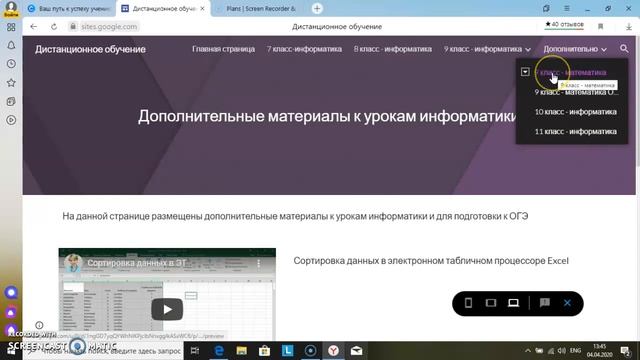640x360 pixels.
Task: Click the page vertical scrollbar
Action: (638, 102)
